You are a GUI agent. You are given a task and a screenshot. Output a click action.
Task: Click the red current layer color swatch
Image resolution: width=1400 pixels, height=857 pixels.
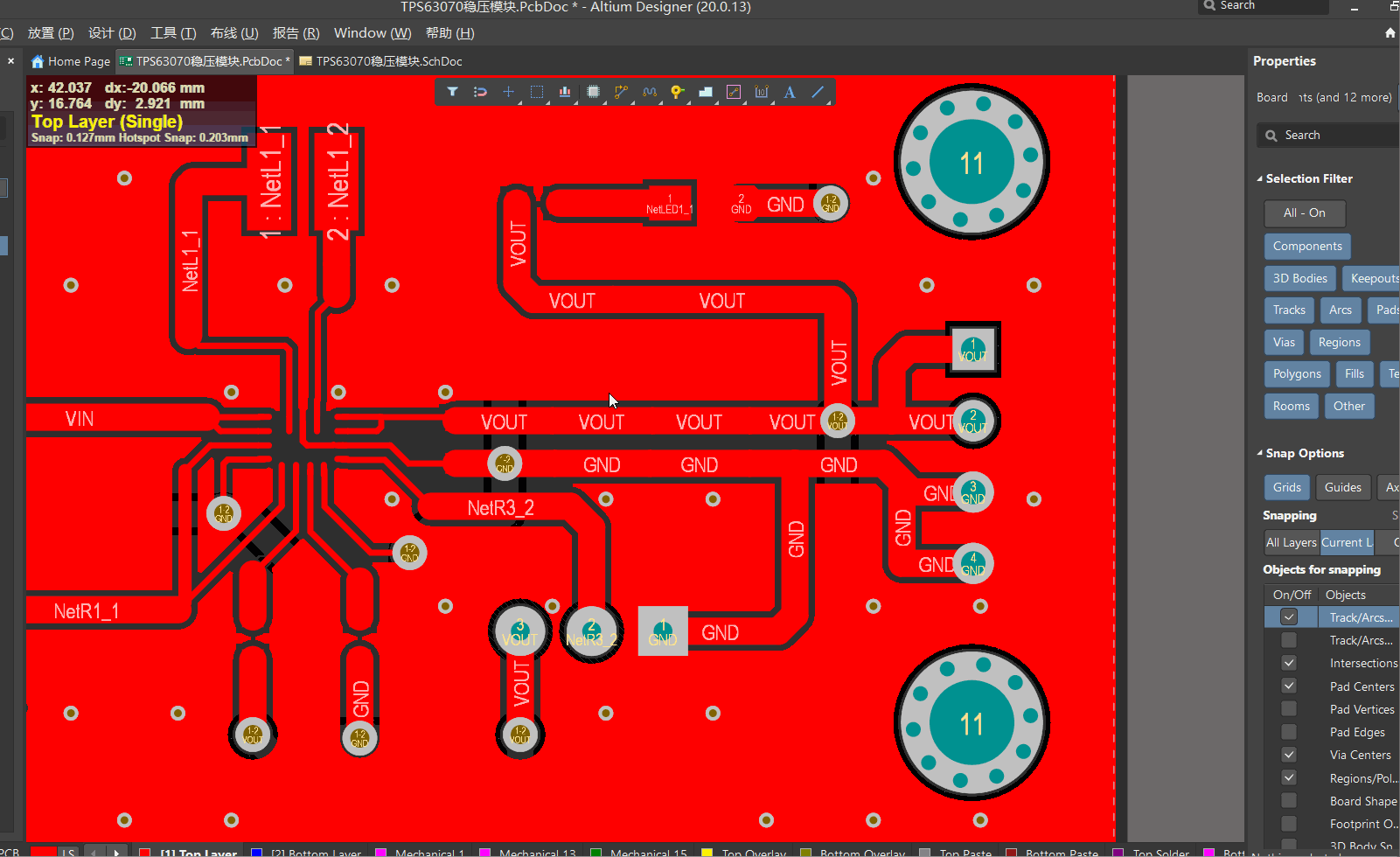pos(44,852)
